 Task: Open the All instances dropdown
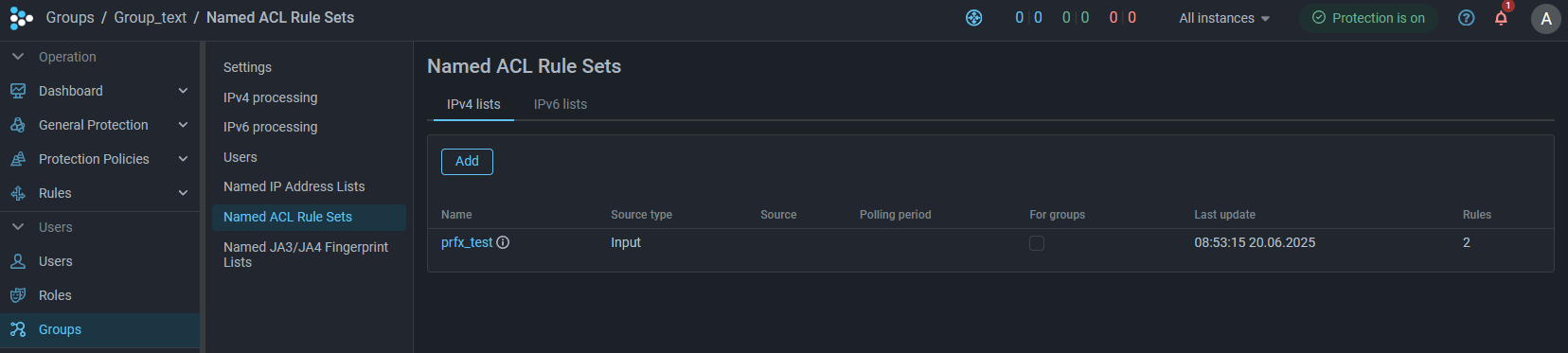tap(1224, 18)
